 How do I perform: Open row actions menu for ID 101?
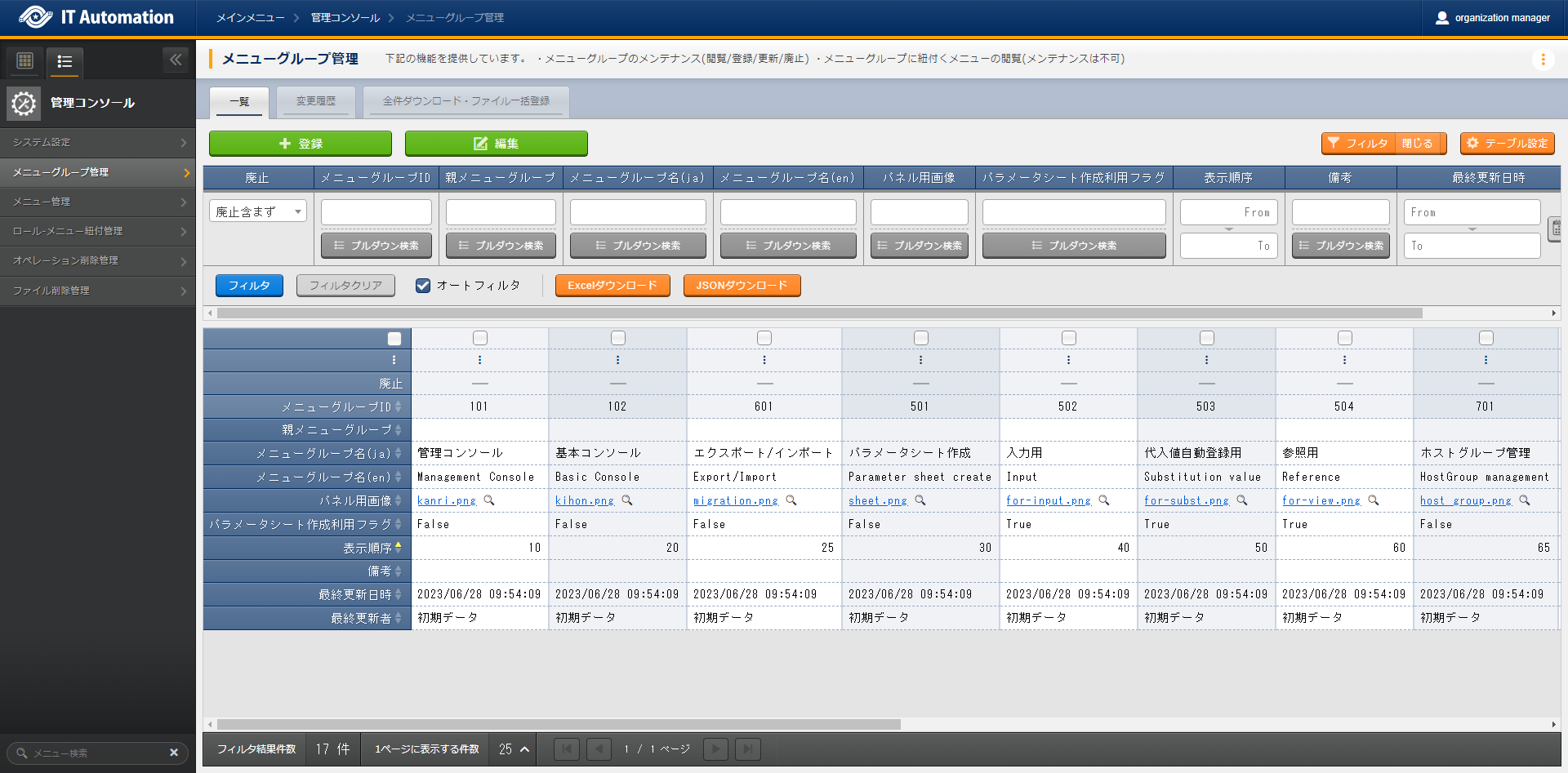(x=479, y=360)
